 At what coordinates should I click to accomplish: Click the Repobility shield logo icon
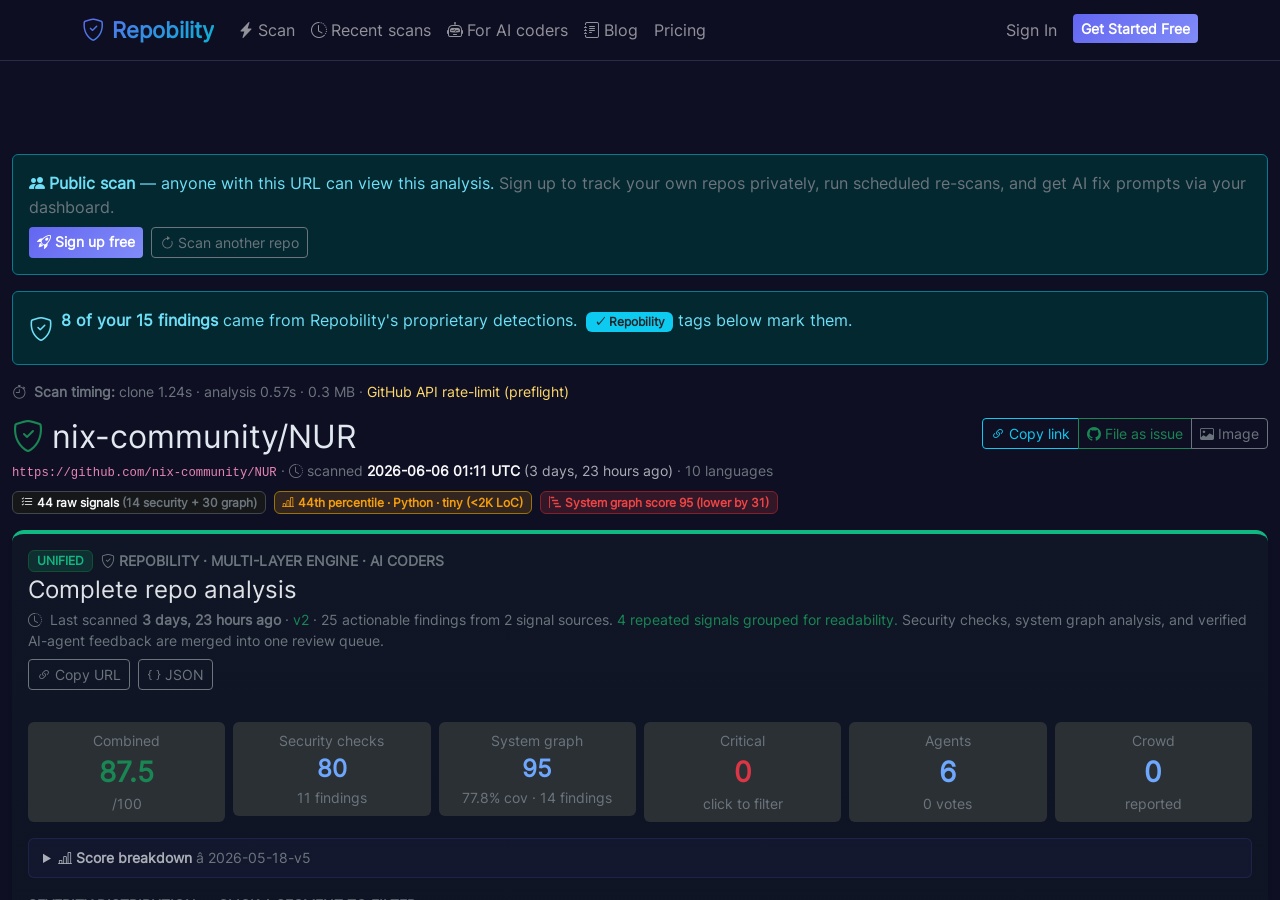[x=93, y=30]
